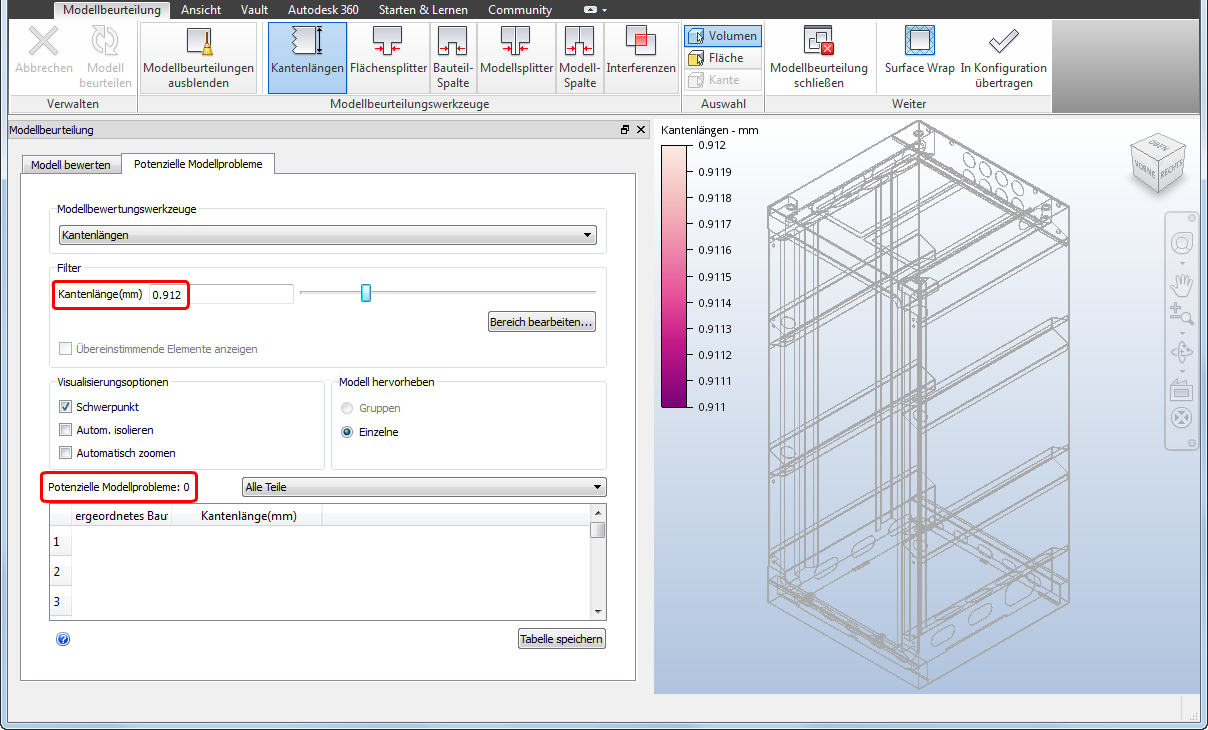Enable Autom. isolieren checkbox
The image size is (1208, 730).
point(65,430)
